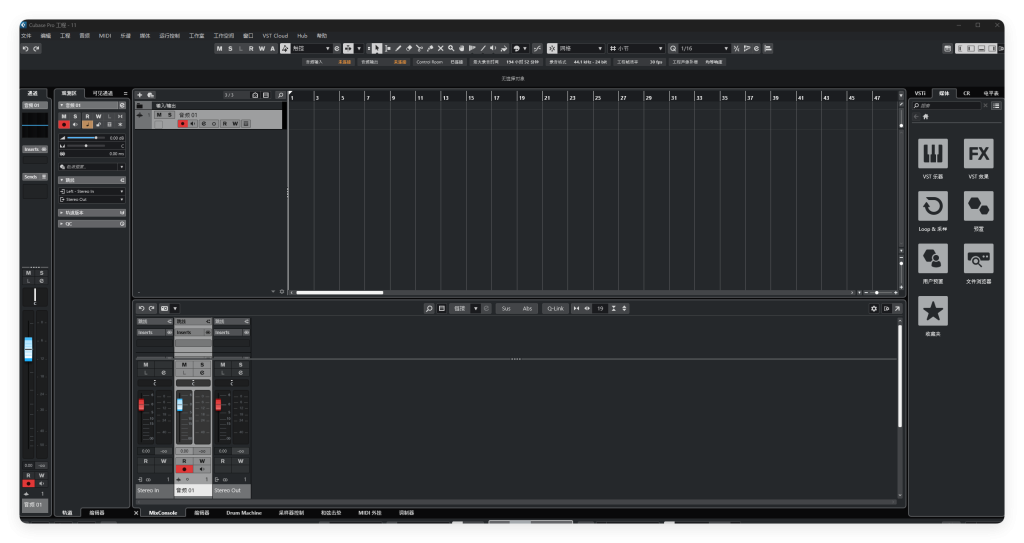Image resolution: width=1024 pixels, height=543 pixels.
Task: Select the Object Selection arrow tool
Action: point(377,48)
